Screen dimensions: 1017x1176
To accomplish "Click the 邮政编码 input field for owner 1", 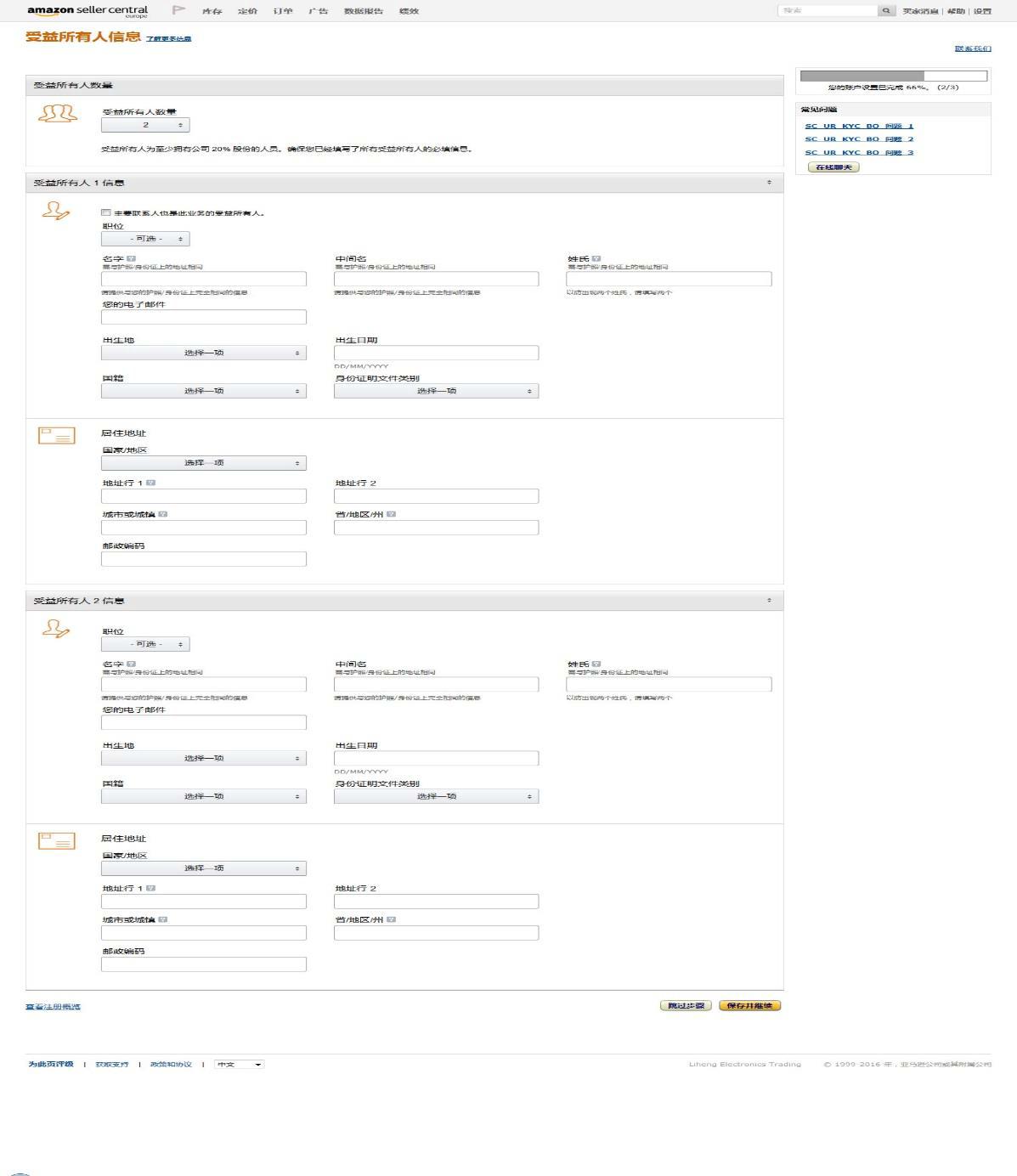I will point(204,558).
